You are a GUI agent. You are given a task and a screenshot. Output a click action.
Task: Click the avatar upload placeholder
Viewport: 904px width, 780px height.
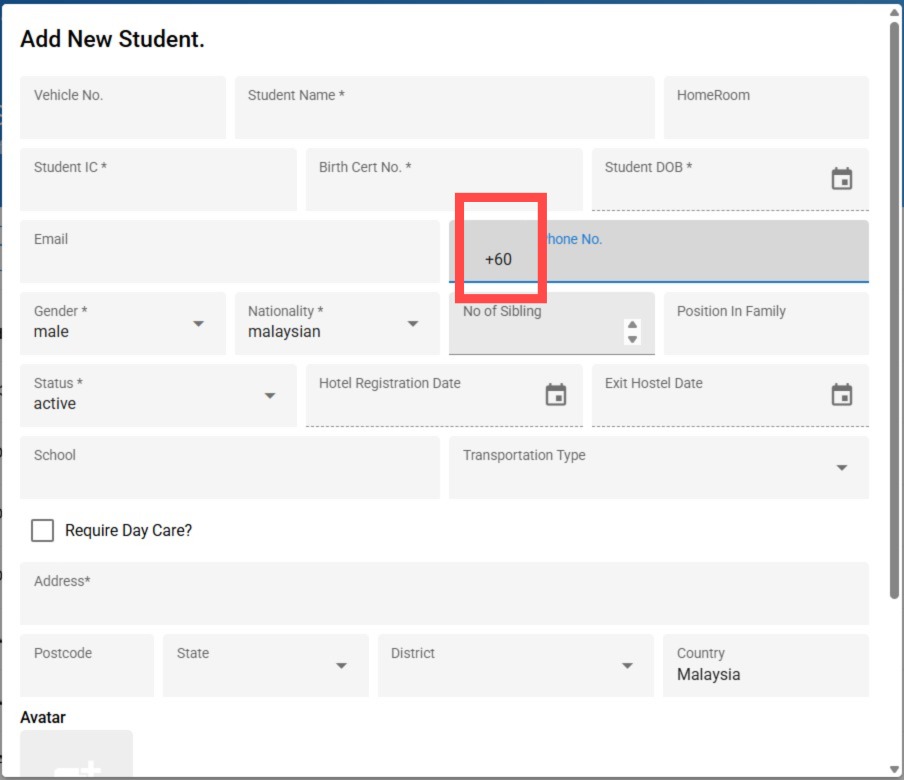click(x=76, y=755)
